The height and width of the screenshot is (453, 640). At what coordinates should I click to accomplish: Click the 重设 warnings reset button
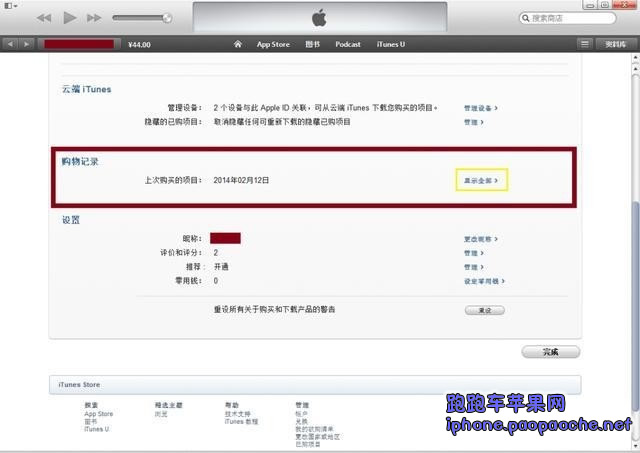coord(484,310)
